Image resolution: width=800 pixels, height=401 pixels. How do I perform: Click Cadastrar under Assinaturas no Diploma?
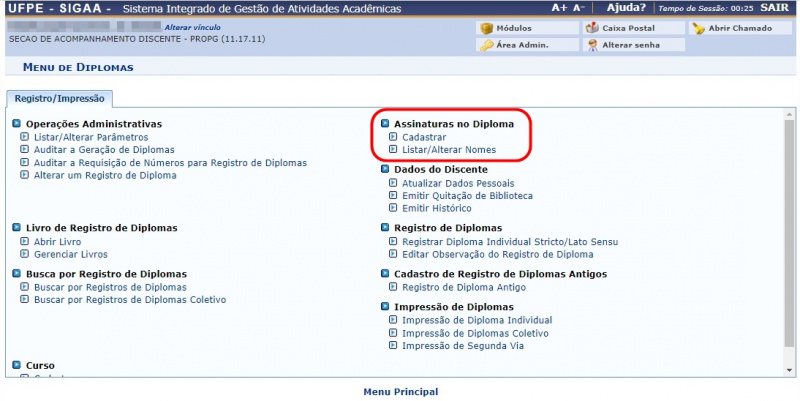(x=424, y=137)
